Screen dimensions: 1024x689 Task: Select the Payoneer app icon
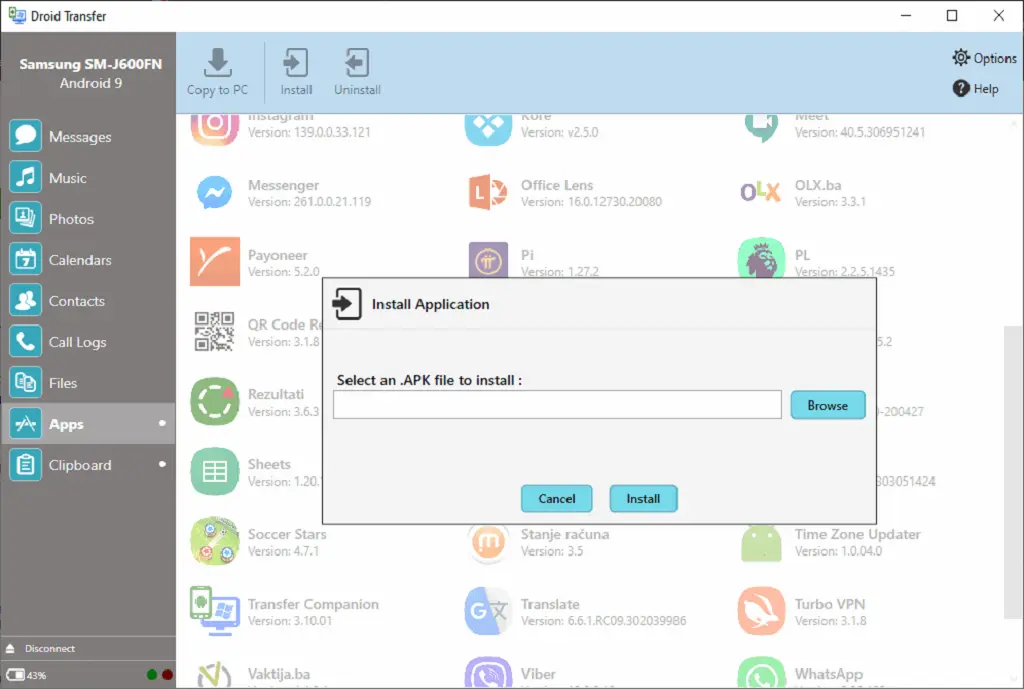click(215, 262)
